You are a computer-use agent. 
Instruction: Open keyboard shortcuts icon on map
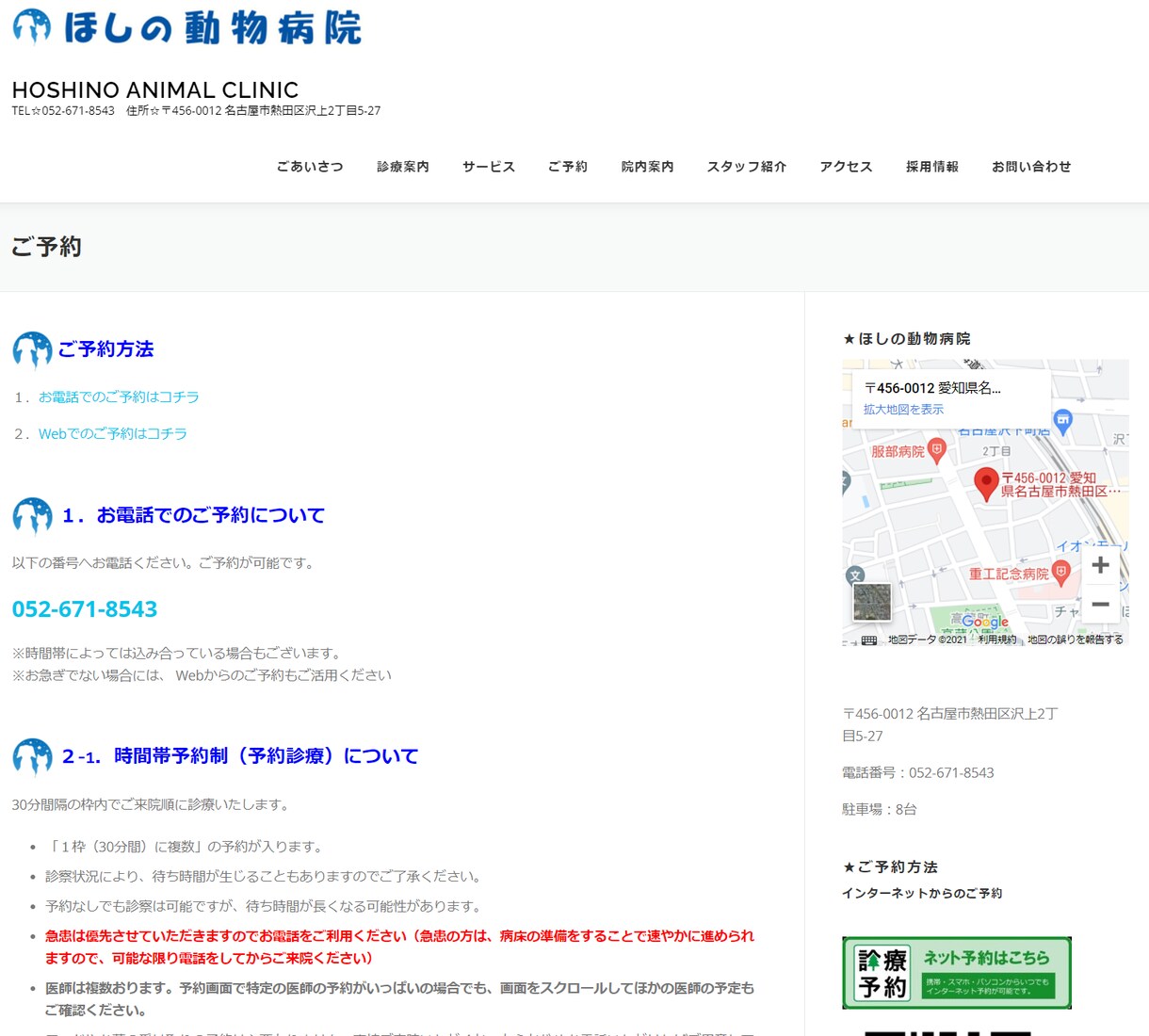pyautogui.click(x=869, y=640)
